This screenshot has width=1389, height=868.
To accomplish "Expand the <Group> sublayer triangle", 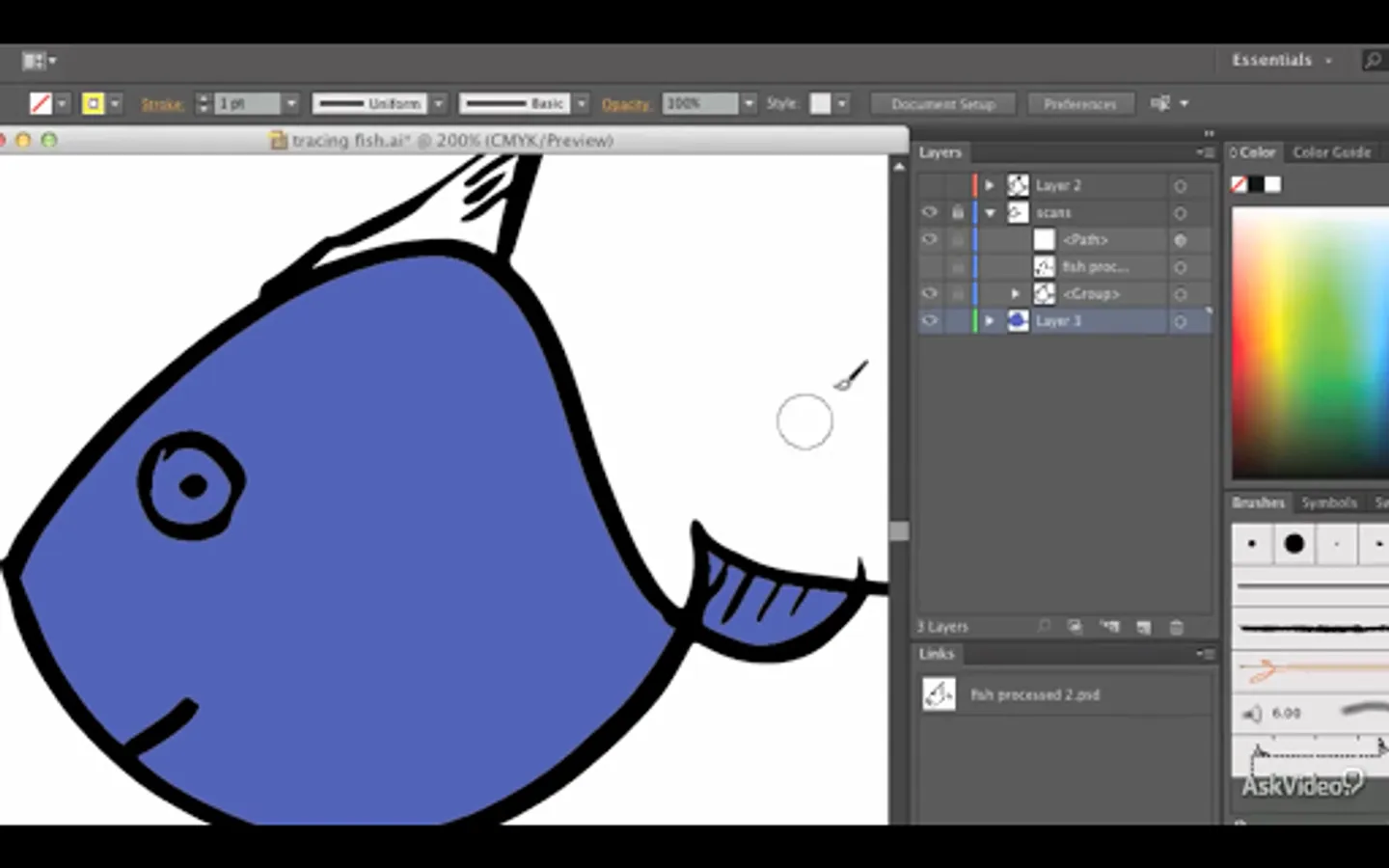I will [x=1015, y=293].
